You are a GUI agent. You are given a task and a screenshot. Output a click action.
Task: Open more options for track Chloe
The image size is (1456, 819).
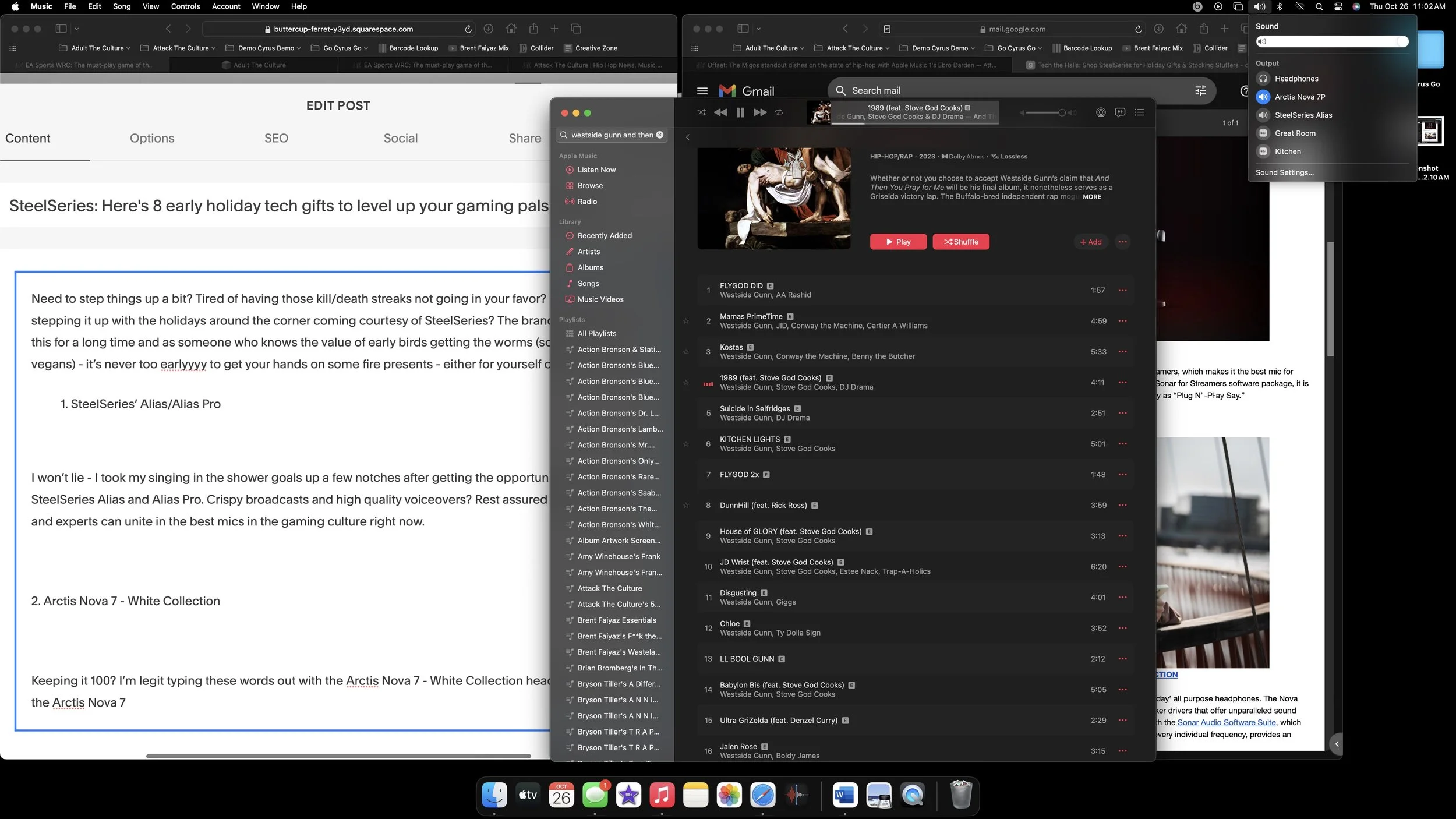tap(1123, 628)
